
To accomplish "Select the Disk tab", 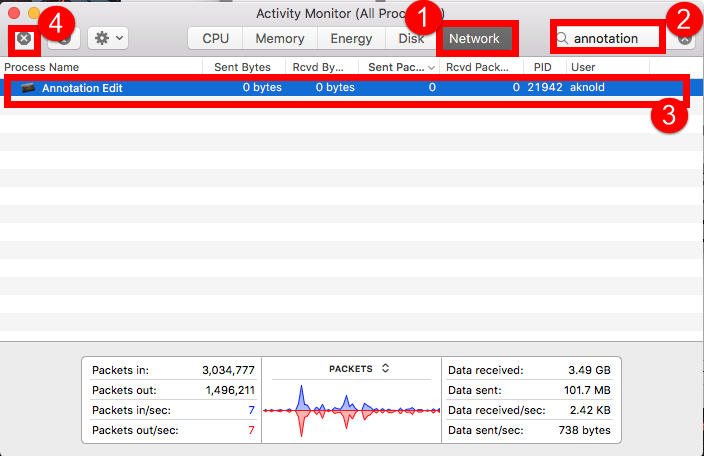I will [x=411, y=39].
